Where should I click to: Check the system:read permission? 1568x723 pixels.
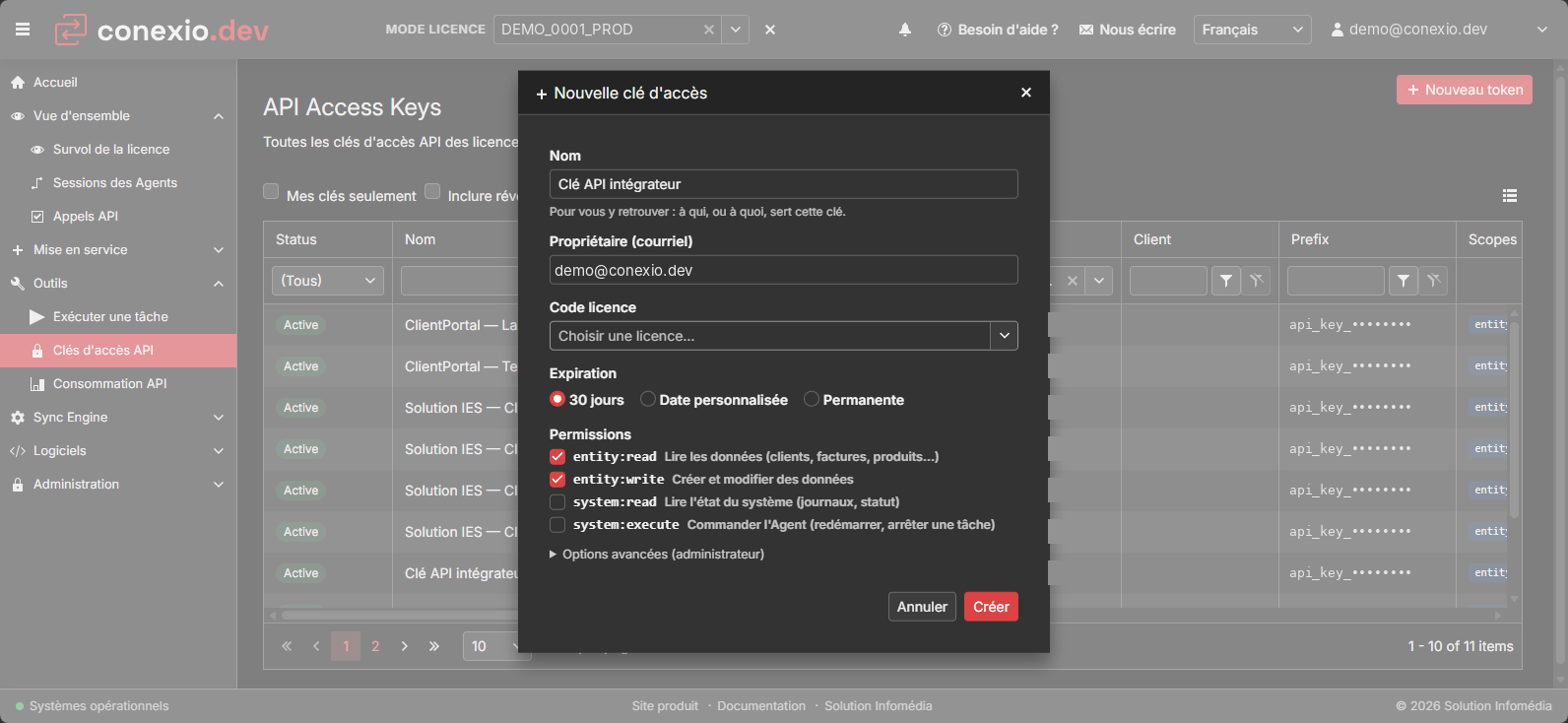pos(557,502)
